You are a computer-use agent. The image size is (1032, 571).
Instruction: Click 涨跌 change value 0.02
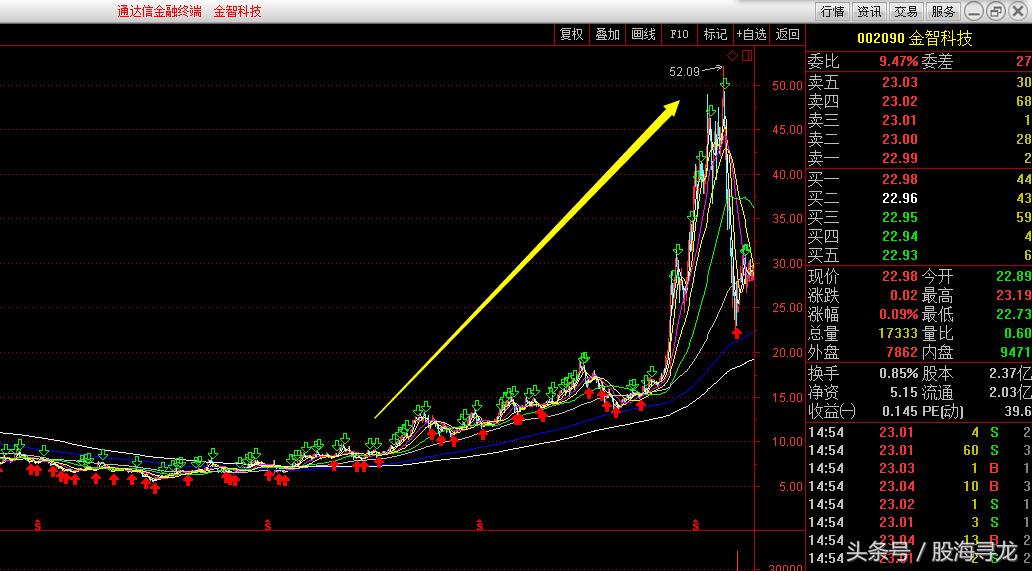click(904, 295)
